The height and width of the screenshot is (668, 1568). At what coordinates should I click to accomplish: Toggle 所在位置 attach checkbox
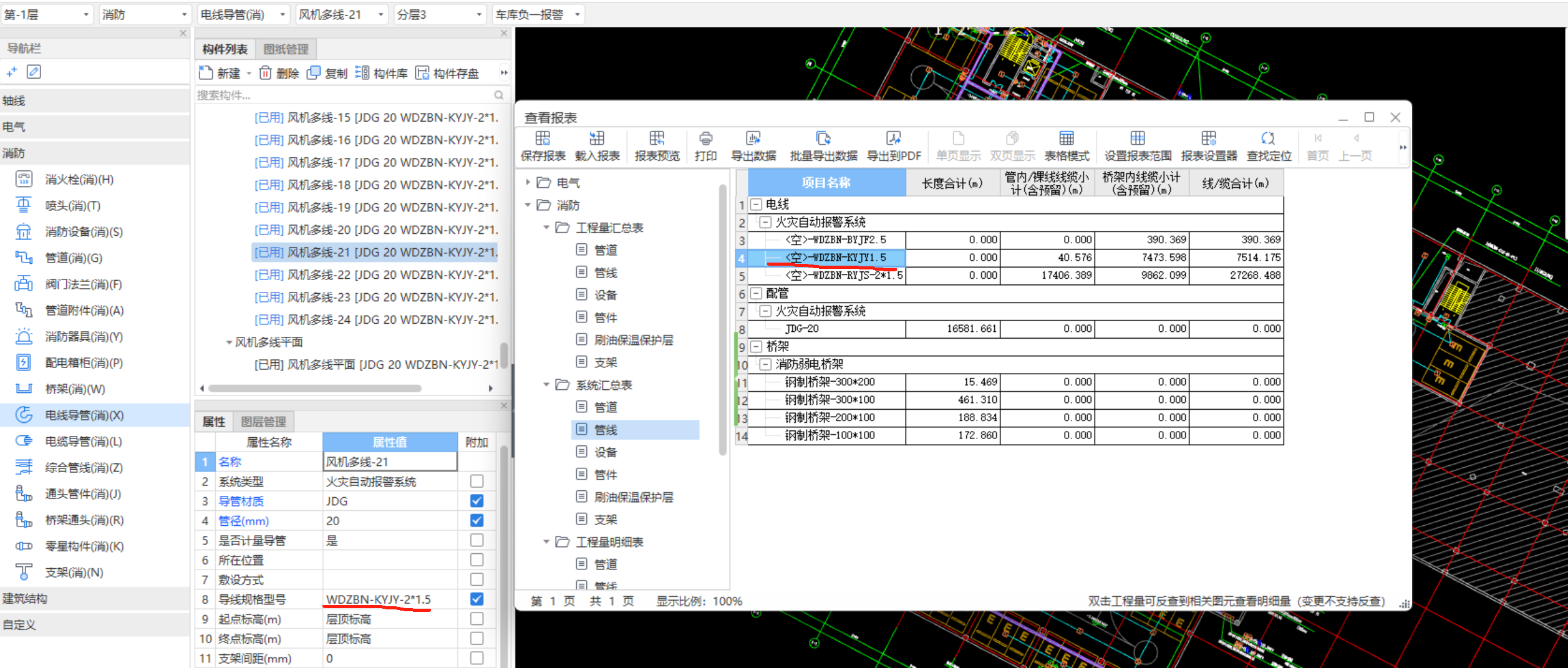pos(477,560)
